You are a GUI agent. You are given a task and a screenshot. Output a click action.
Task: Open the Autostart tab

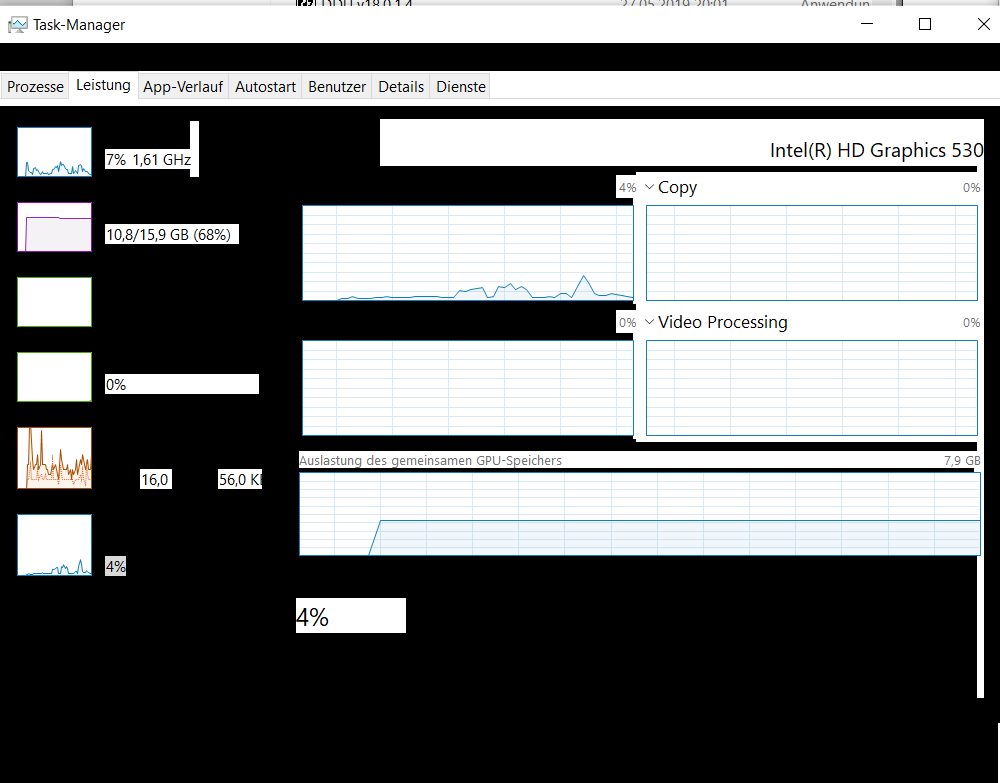pyautogui.click(x=265, y=87)
